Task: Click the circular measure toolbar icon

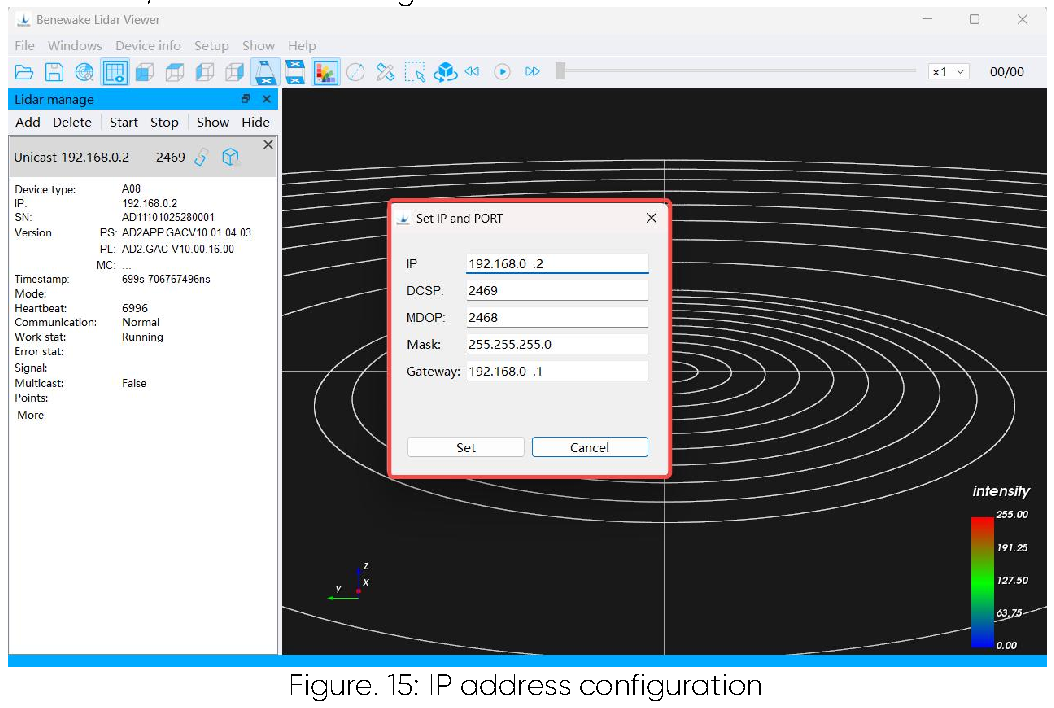Action: tap(355, 72)
